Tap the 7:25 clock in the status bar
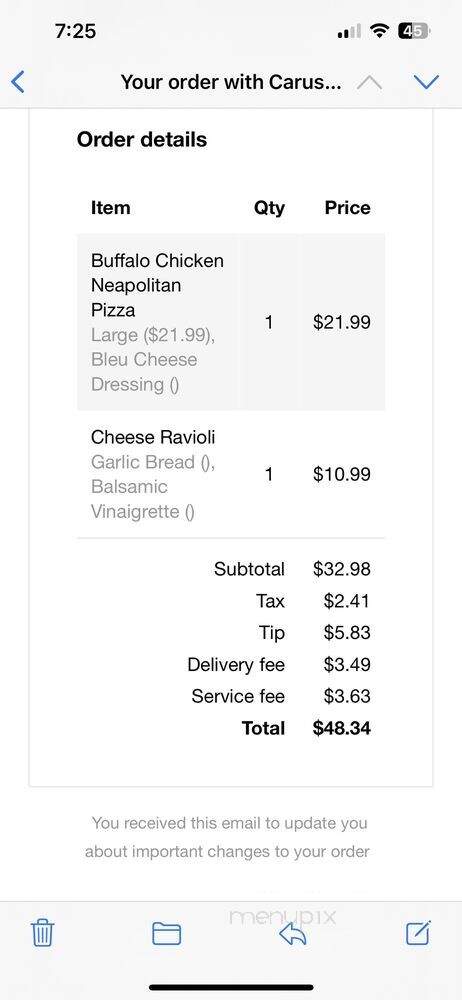Screen dimensions: 462x1000 pos(75,31)
